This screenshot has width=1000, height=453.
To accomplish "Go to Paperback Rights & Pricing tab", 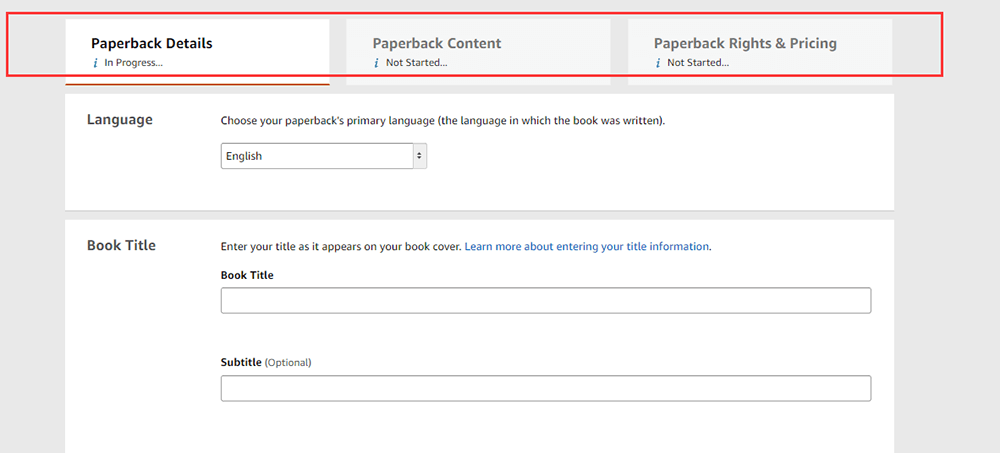I will coord(745,44).
